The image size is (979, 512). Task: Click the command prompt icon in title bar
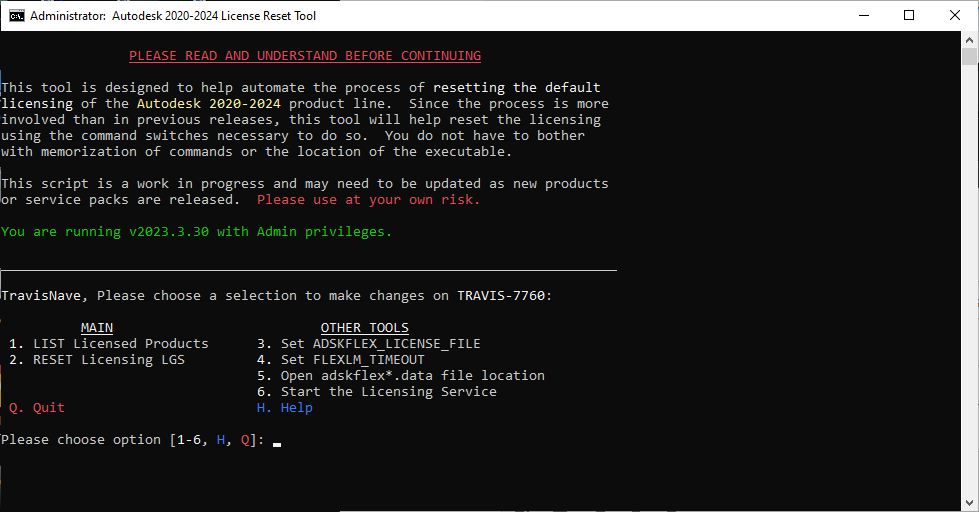[16, 16]
